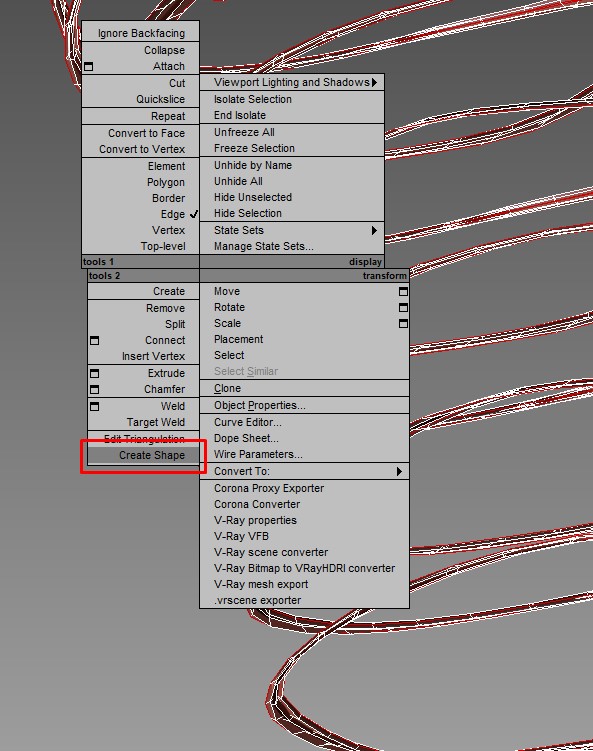Open settings box icon beside Weld
Screen dimensions: 593x751
pyautogui.click(x=94, y=406)
